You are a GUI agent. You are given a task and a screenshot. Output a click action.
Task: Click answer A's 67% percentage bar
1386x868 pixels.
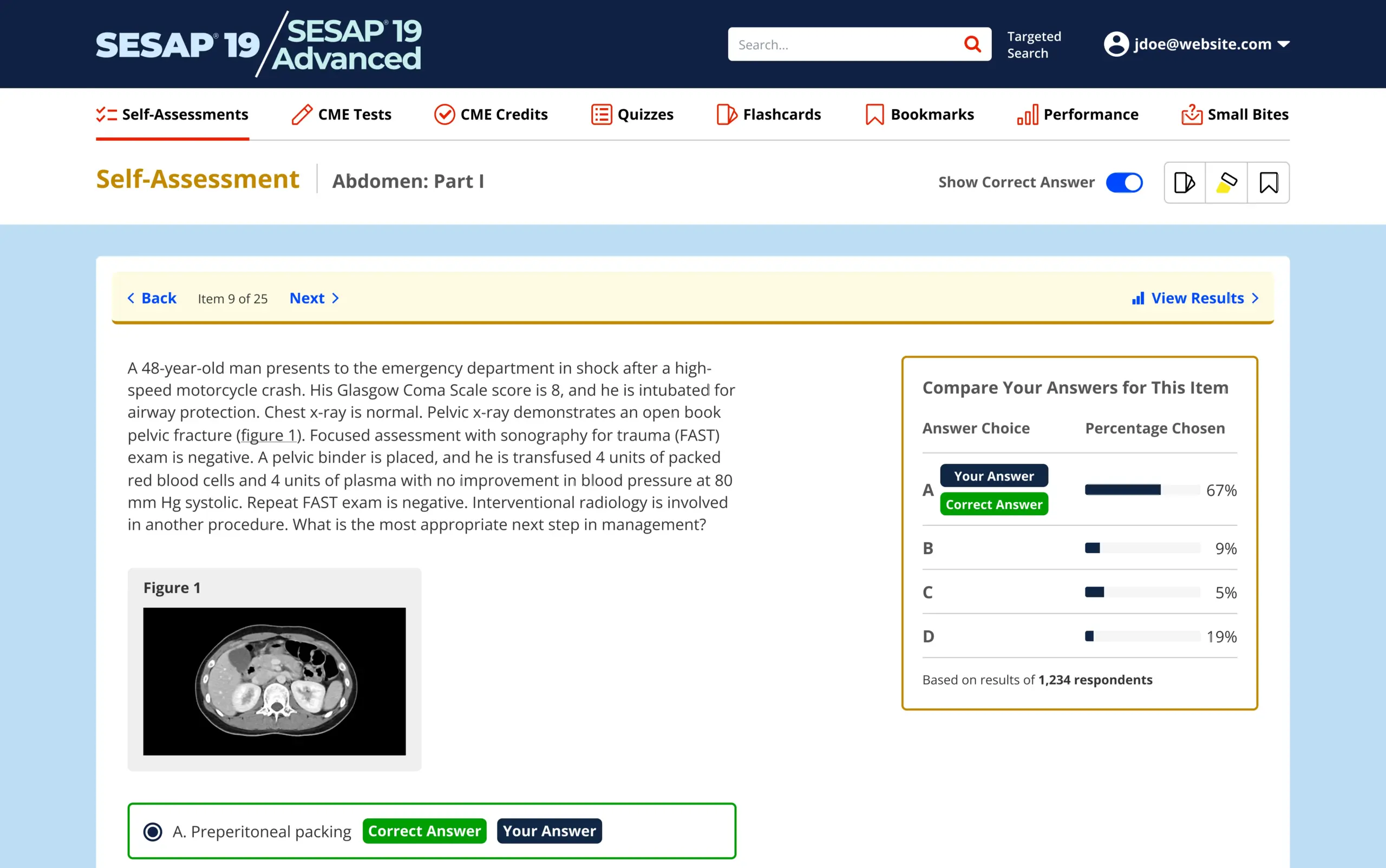[x=1142, y=490]
